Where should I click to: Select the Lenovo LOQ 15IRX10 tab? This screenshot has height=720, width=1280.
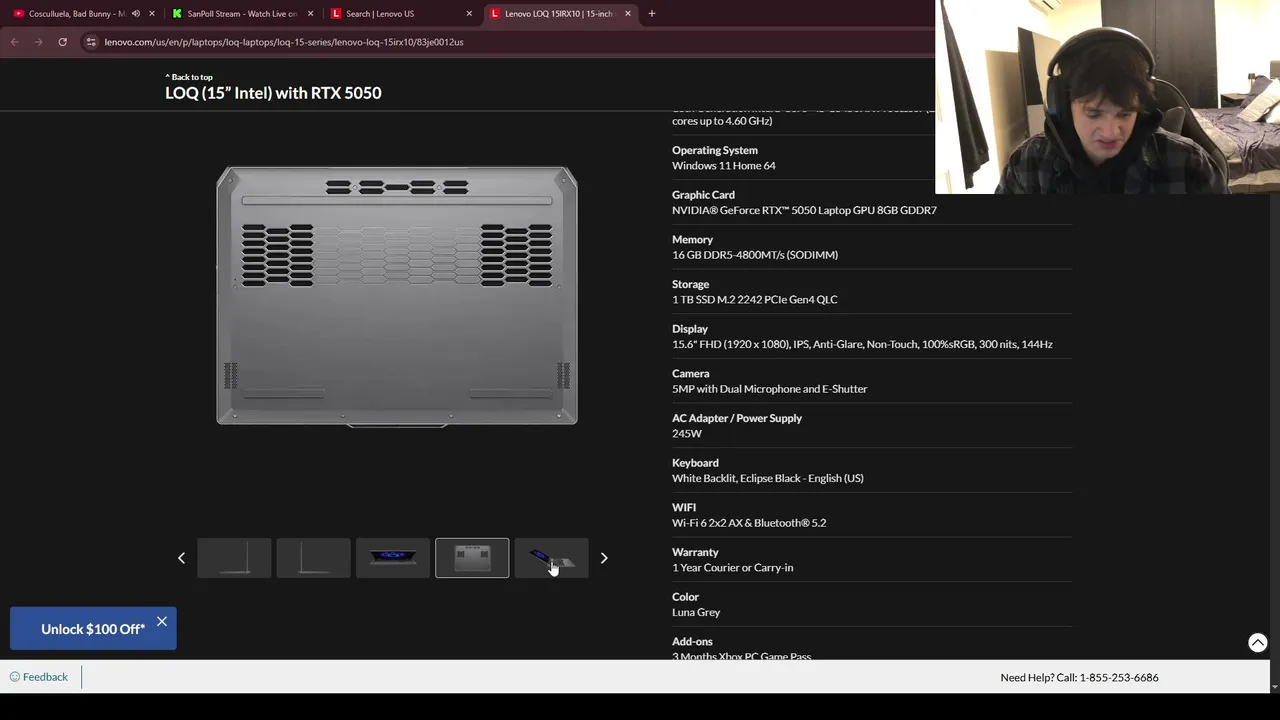point(558,14)
